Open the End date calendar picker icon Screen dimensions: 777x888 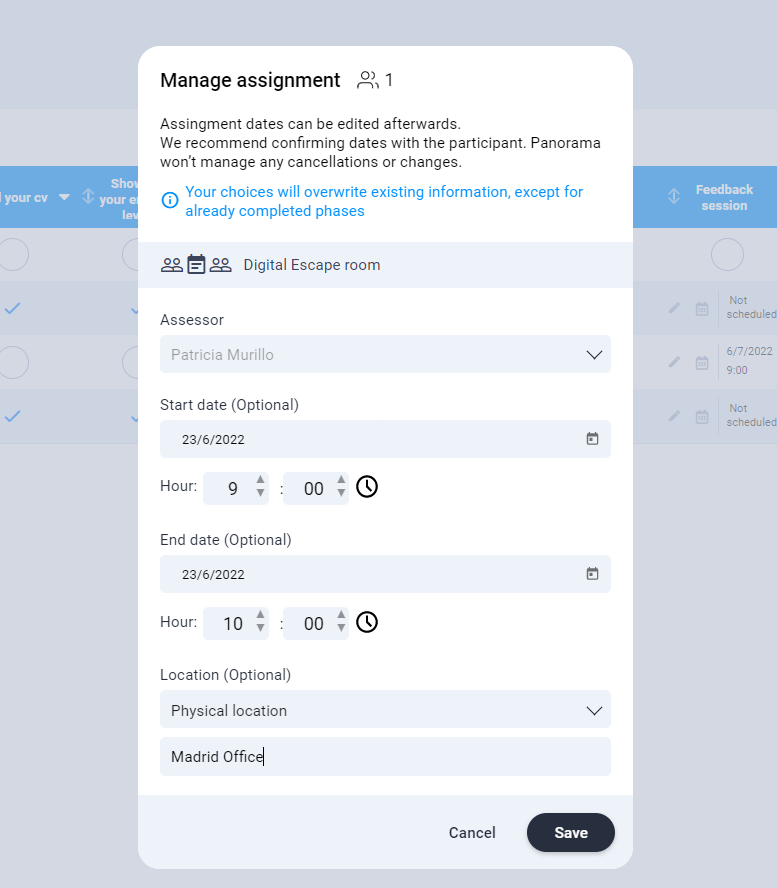click(x=592, y=574)
